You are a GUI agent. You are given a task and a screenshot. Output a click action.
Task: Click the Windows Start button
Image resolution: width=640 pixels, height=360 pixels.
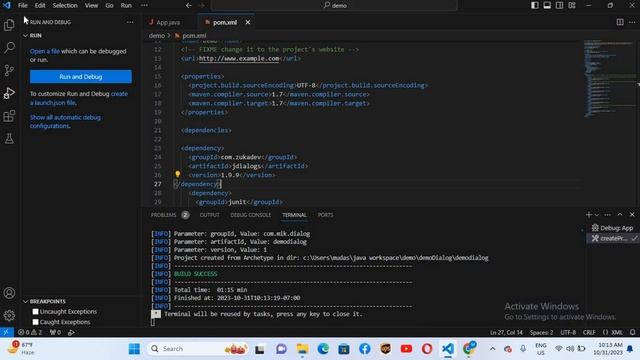click(134, 349)
